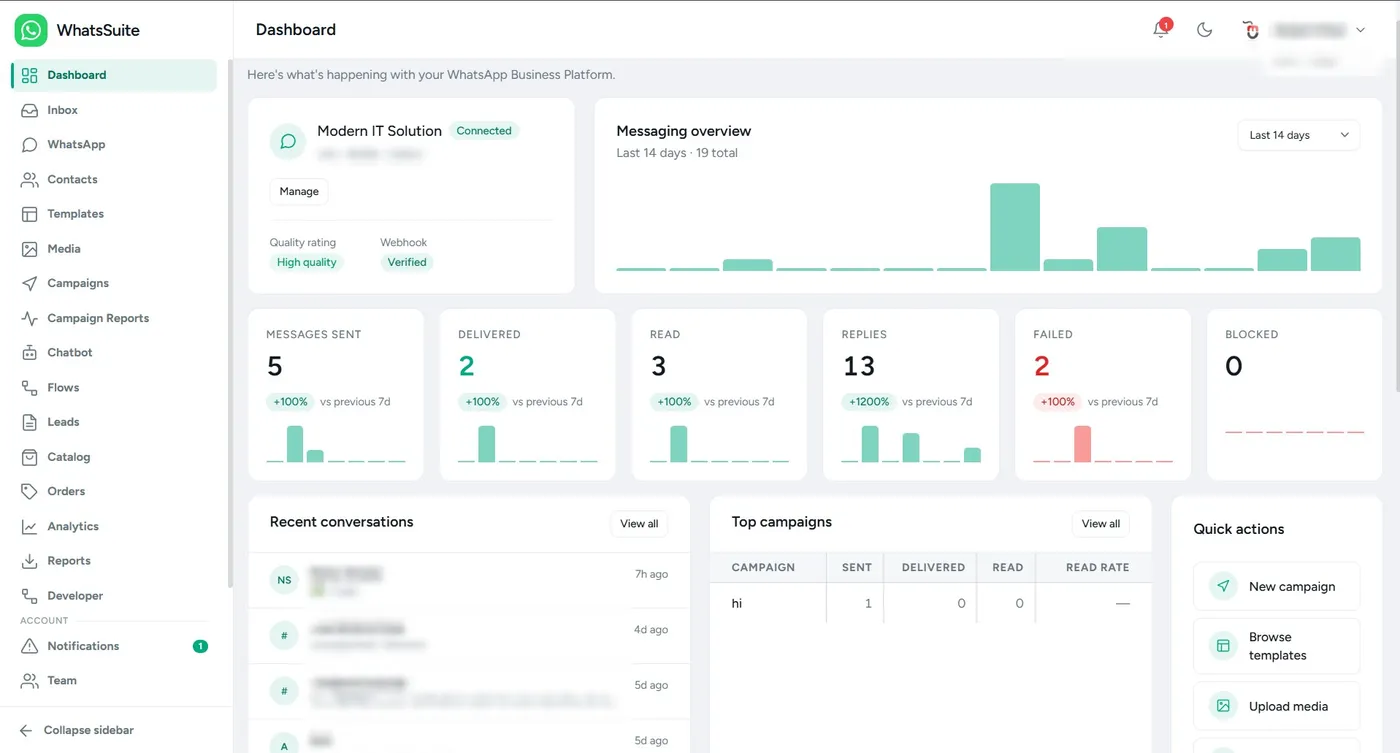Go to Dashboard in the sidebar
This screenshot has width=1400, height=753.
114,75
